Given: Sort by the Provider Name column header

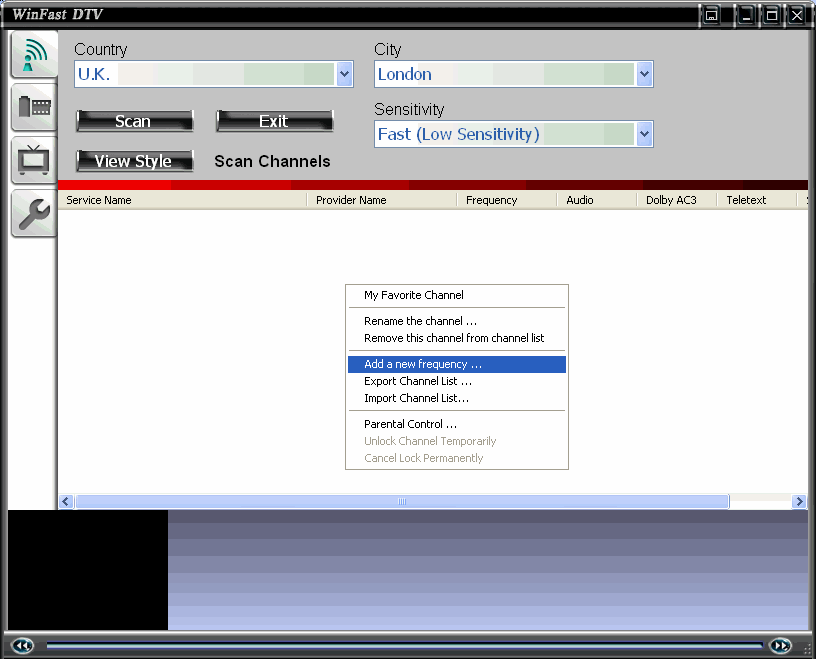Looking at the screenshot, I should point(381,200).
